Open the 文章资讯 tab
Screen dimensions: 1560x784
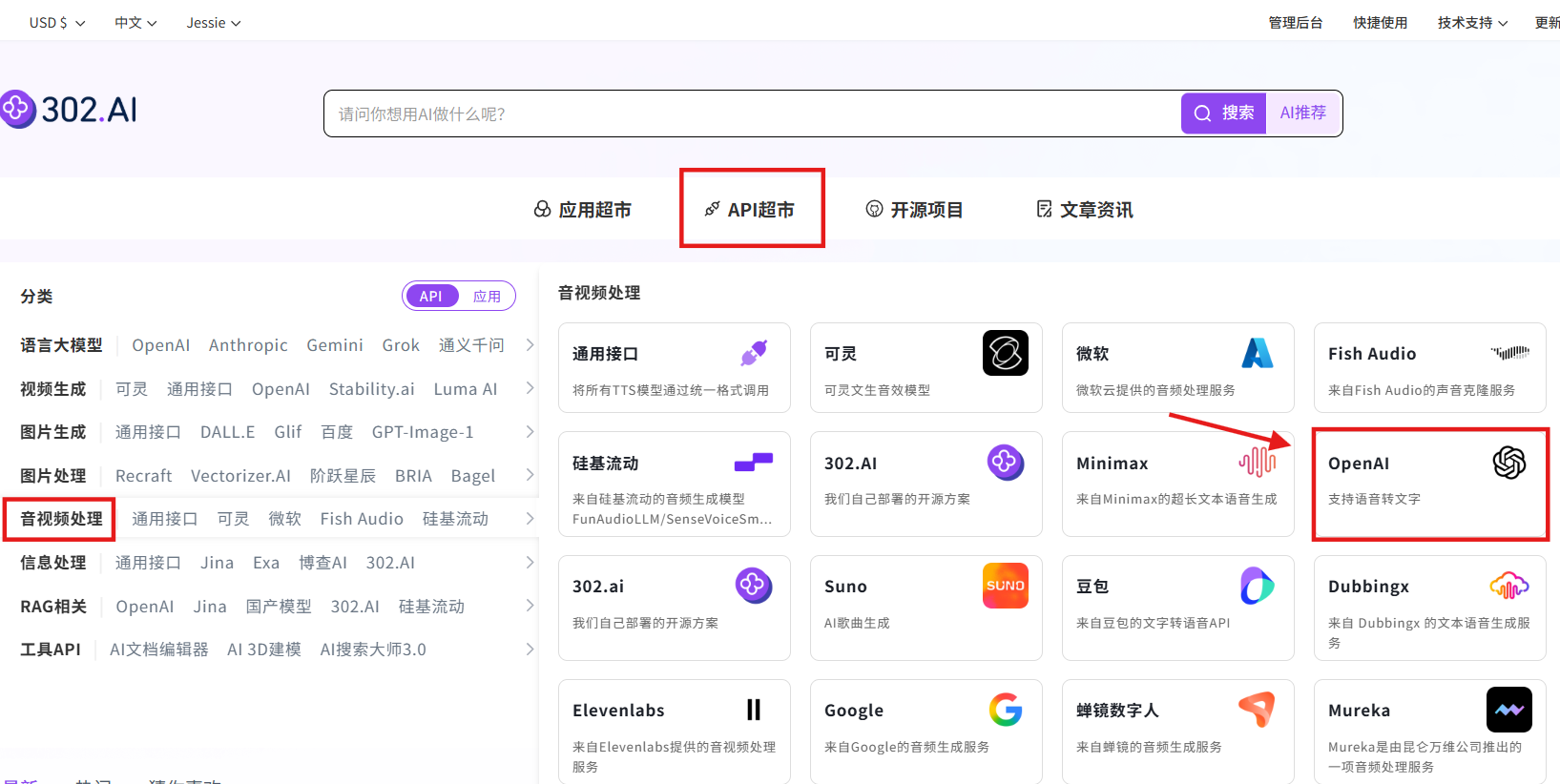tap(1085, 209)
